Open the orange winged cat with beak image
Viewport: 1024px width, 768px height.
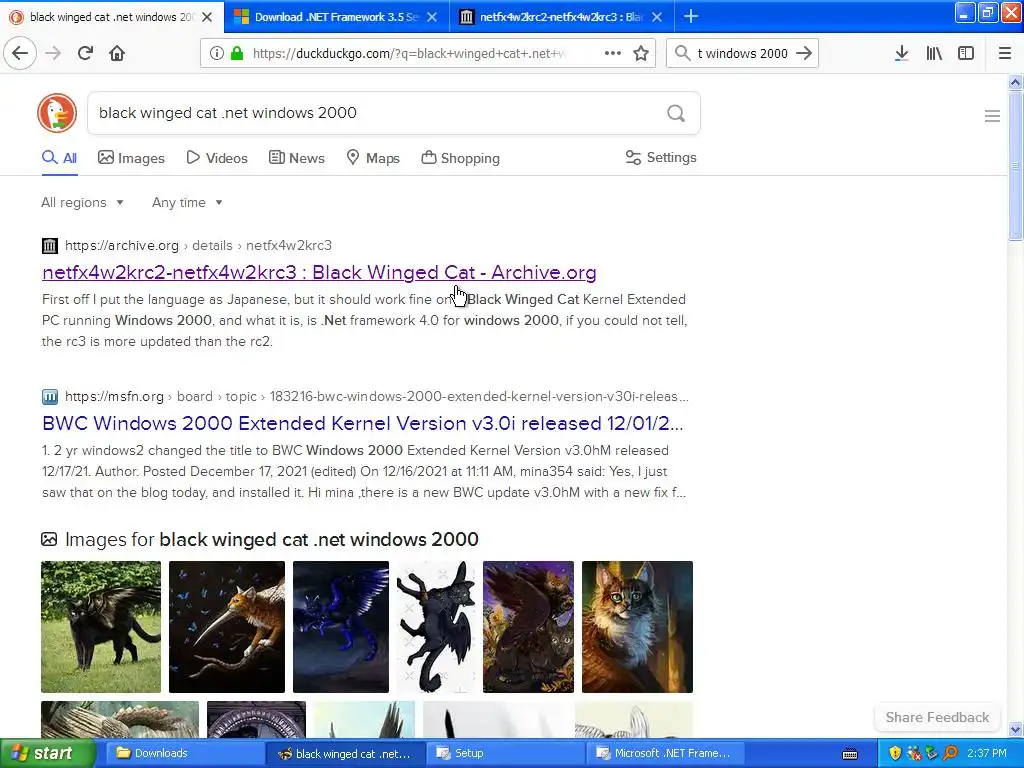(x=227, y=627)
